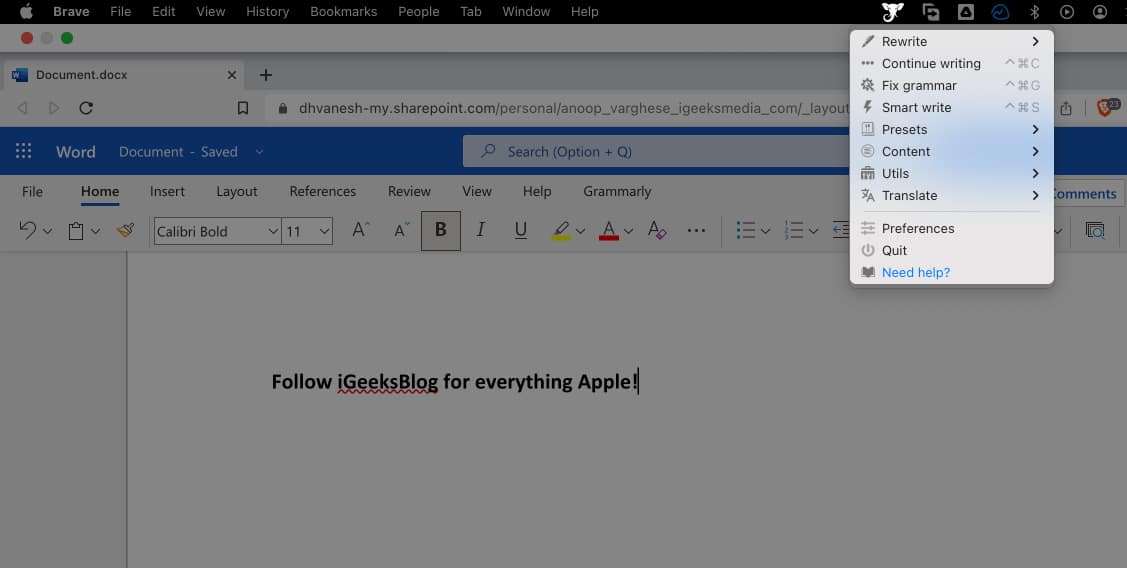Click the Need help? link
The image size is (1127, 568).
coord(915,273)
